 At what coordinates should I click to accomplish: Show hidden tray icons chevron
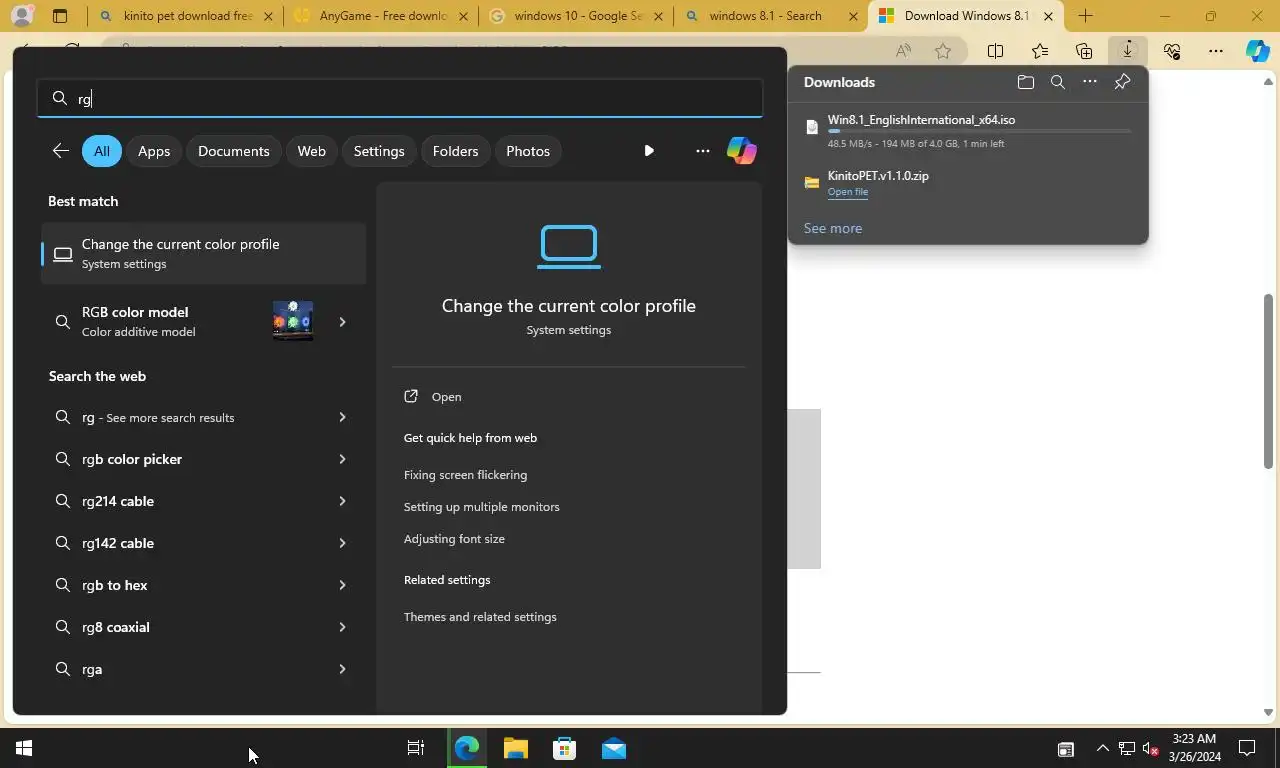[x=1102, y=749]
